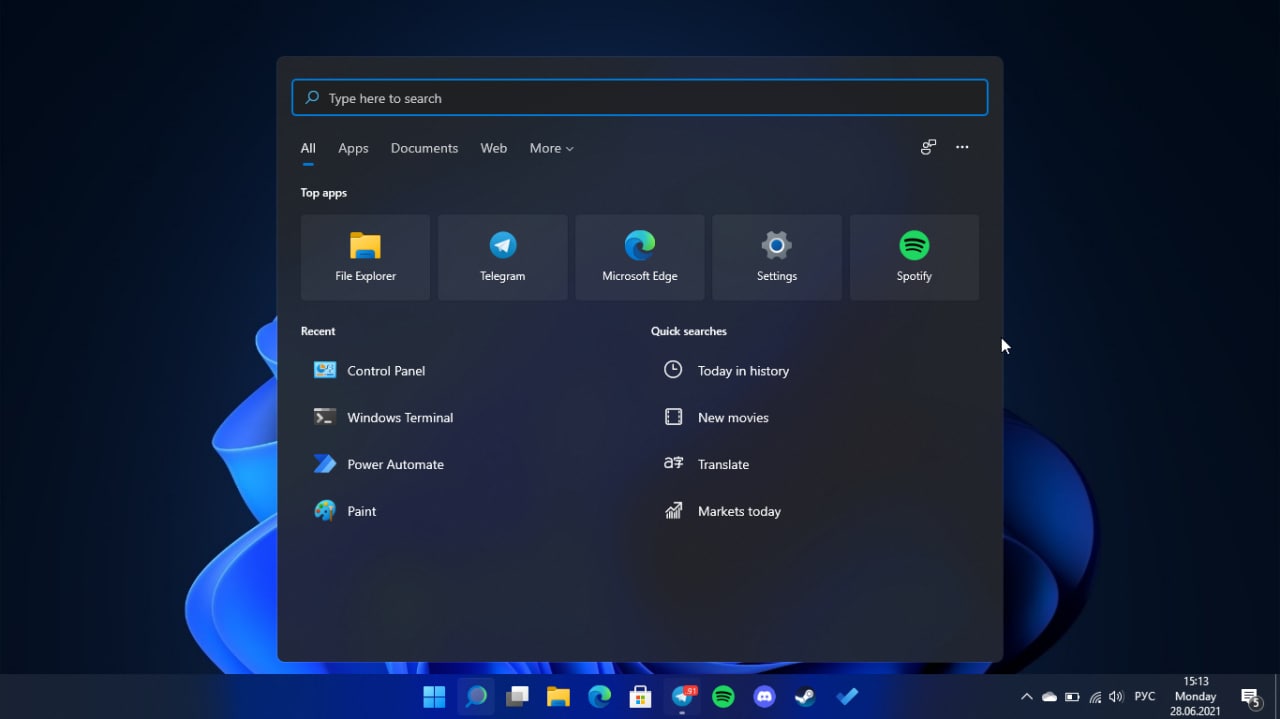Switch to the Apps search tab
The image size is (1280, 719).
(353, 148)
